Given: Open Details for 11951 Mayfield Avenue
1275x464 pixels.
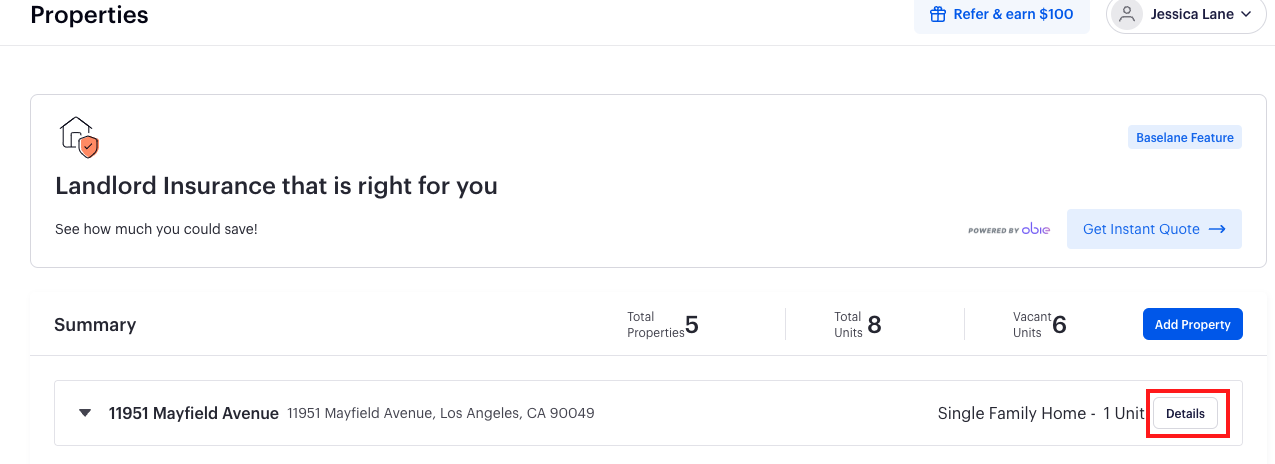Looking at the screenshot, I should click(x=1185, y=413).
